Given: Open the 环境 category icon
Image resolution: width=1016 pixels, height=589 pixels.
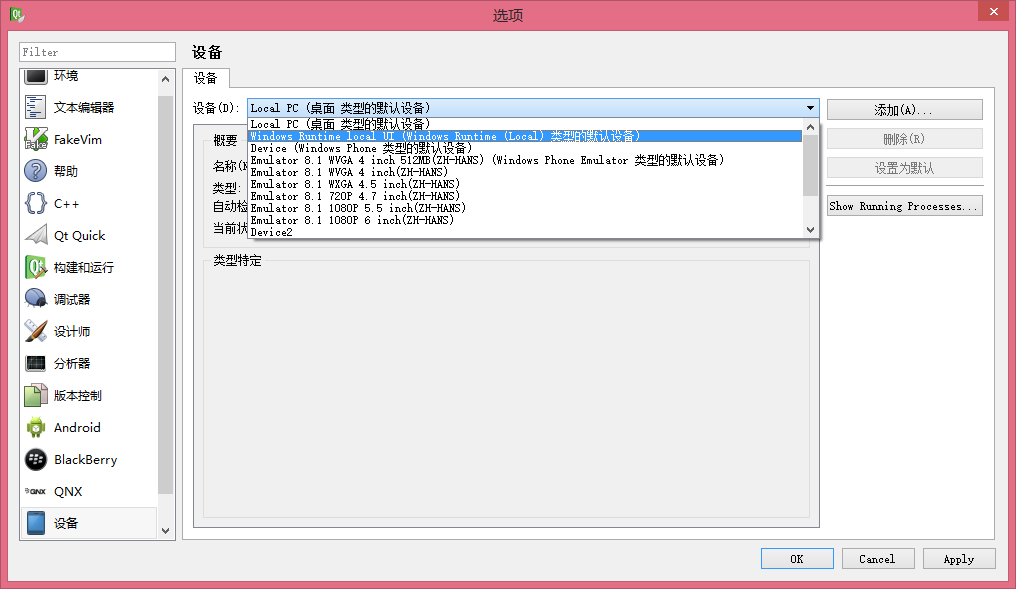Looking at the screenshot, I should coord(36,76).
